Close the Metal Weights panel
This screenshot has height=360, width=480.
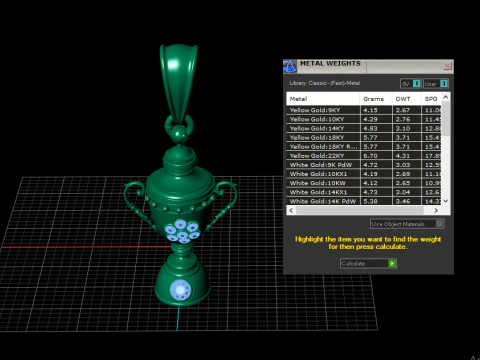pos(447,66)
